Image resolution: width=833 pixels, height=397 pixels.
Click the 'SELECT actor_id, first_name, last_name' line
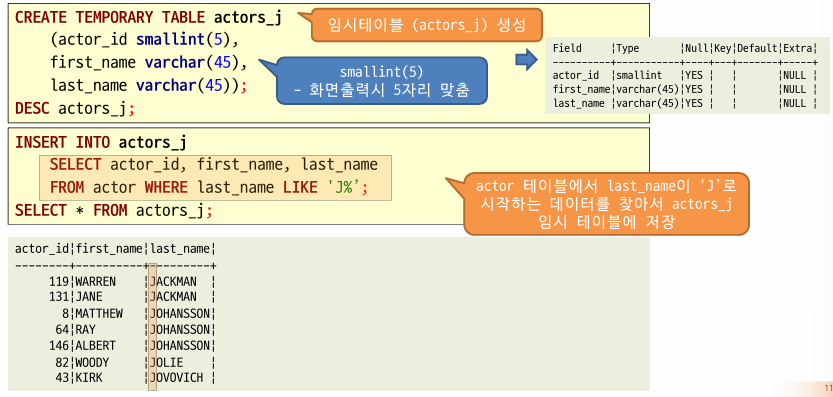click(214, 165)
